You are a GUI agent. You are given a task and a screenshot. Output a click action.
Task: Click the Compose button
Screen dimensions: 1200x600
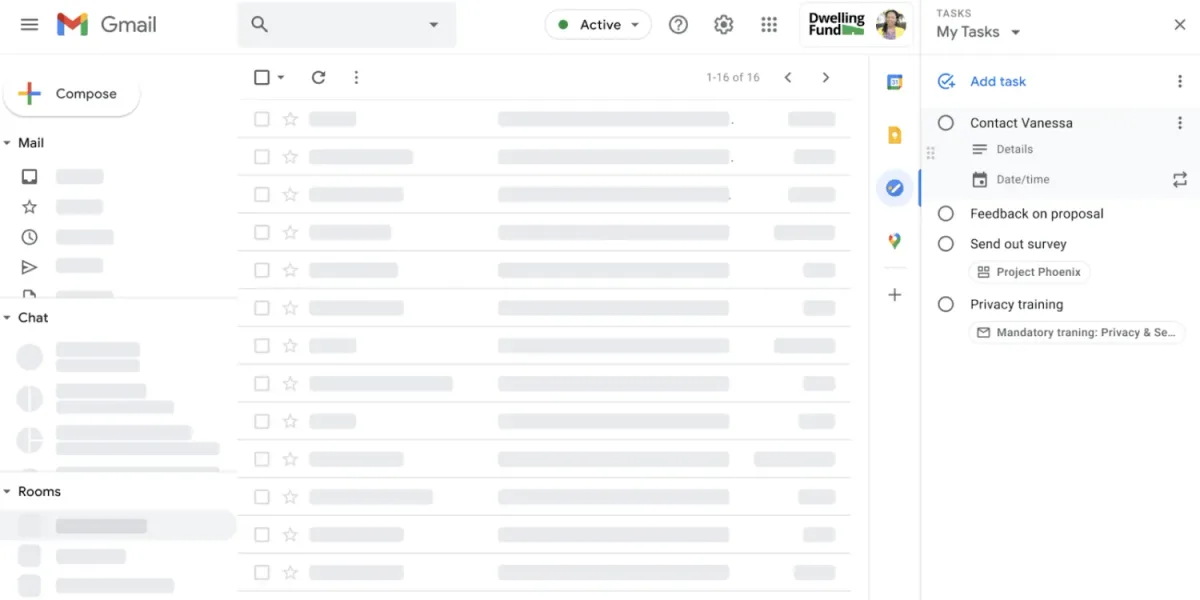71,93
